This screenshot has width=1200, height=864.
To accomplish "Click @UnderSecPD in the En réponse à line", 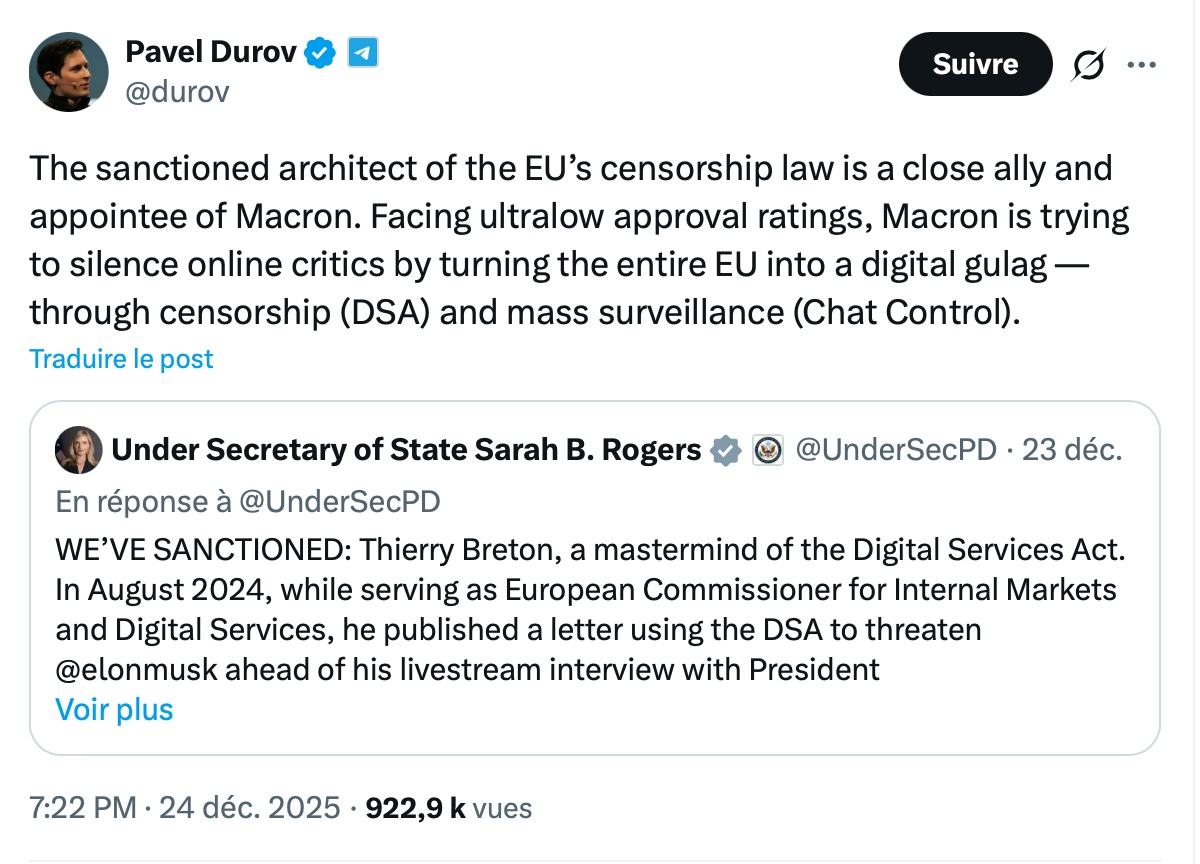I will [x=339, y=501].
